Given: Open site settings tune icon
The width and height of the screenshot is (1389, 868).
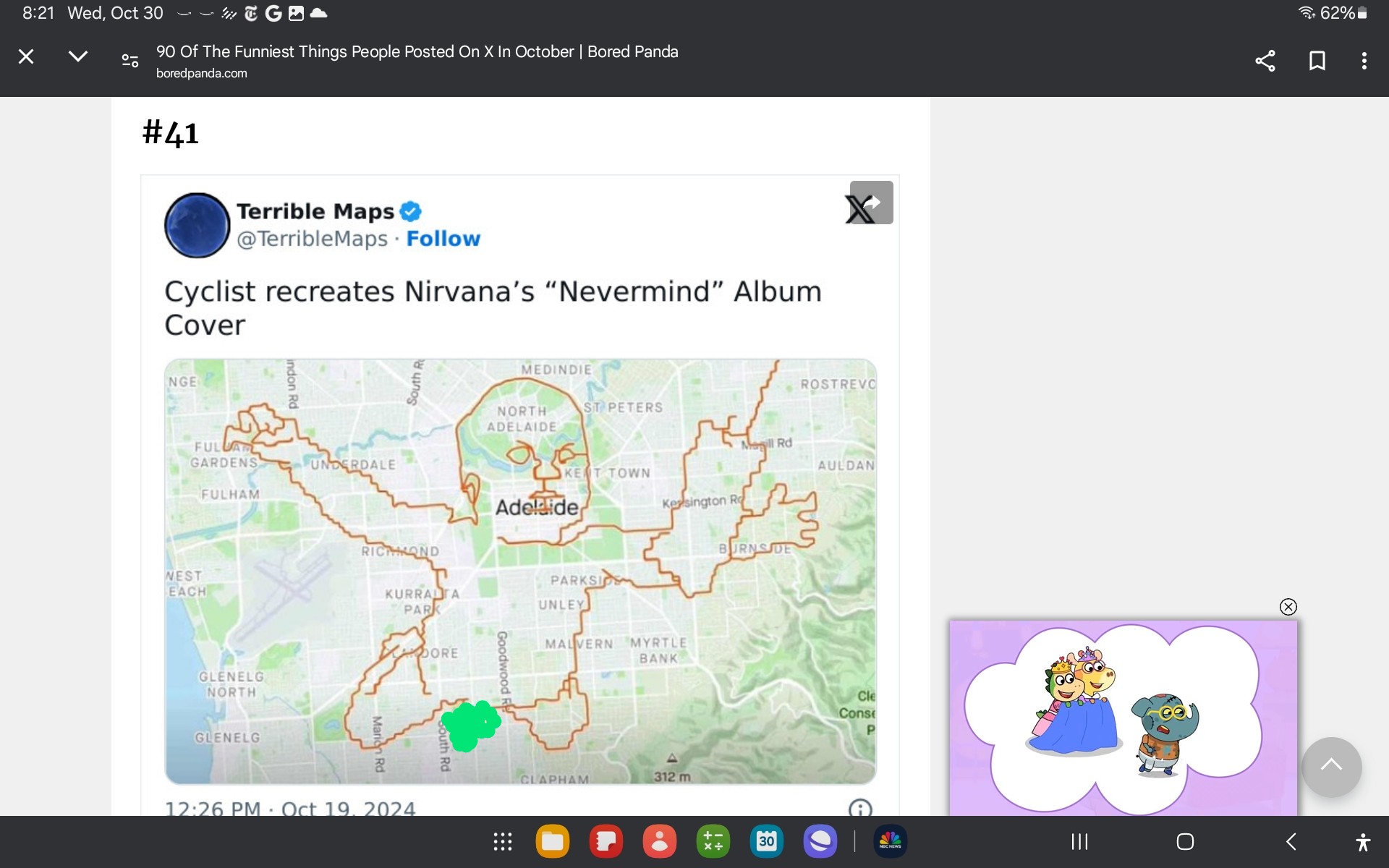Looking at the screenshot, I should [x=130, y=61].
